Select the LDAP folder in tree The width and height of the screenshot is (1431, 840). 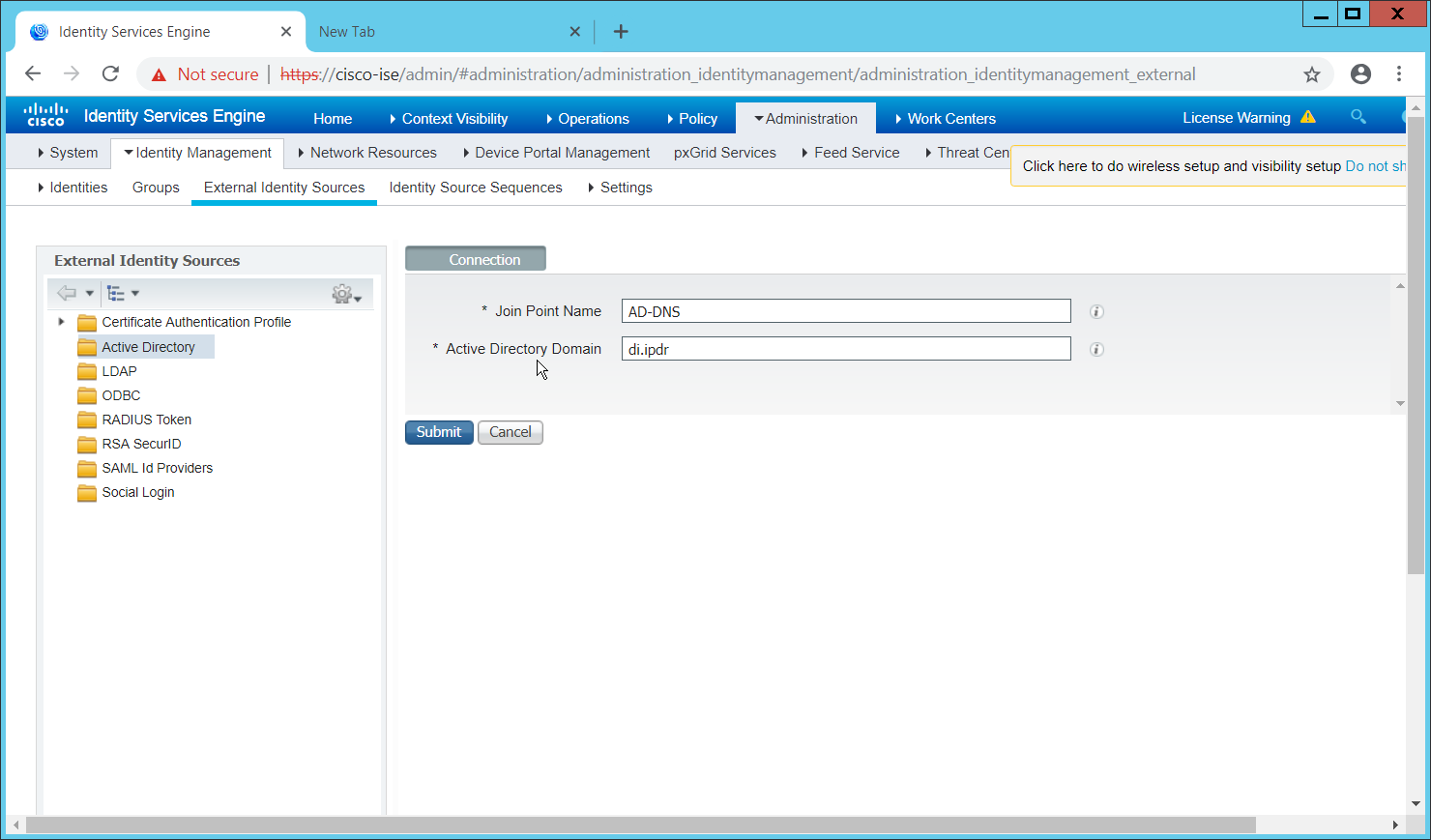[119, 371]
